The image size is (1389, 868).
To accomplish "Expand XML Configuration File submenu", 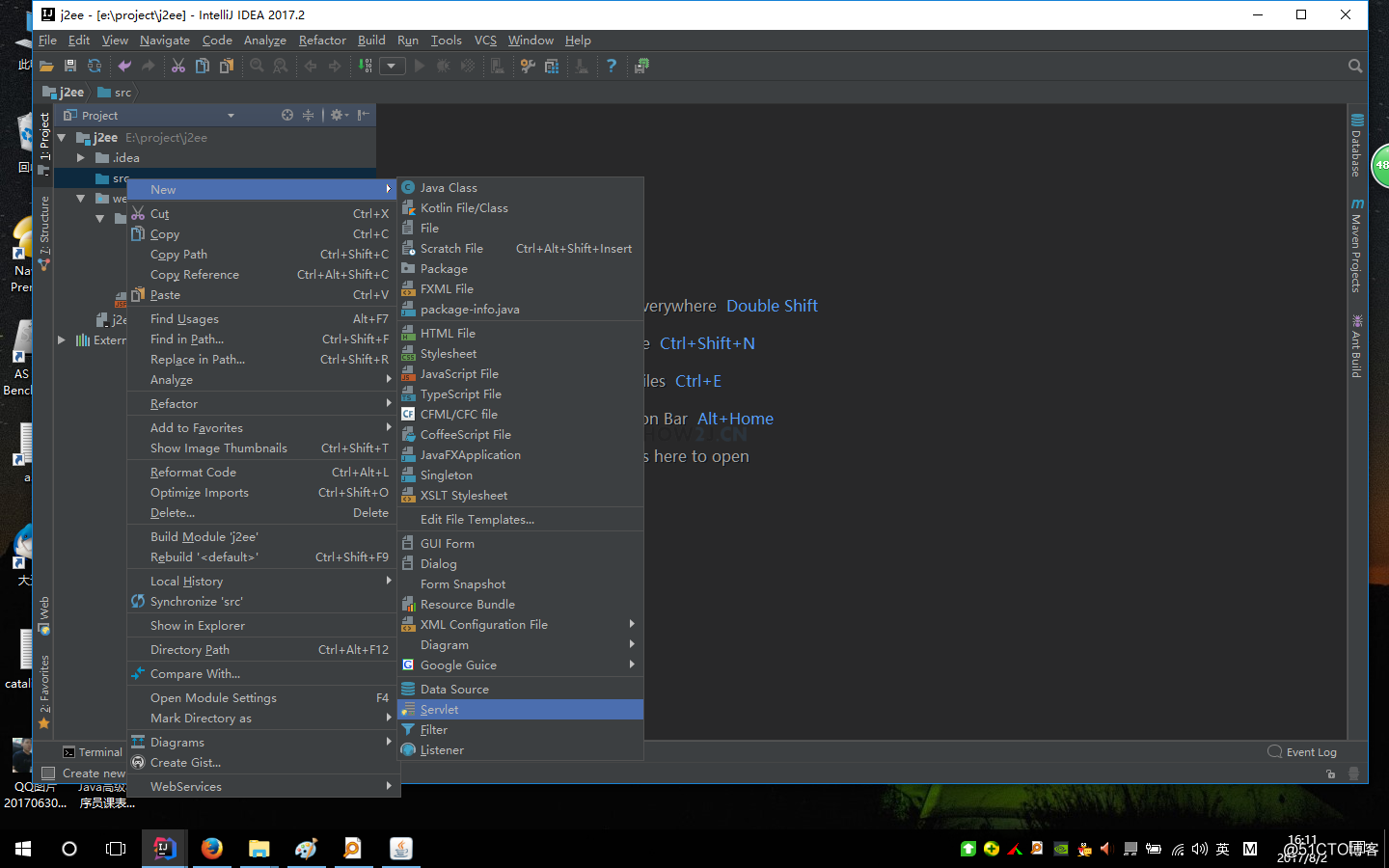I will tap(521, 624).
